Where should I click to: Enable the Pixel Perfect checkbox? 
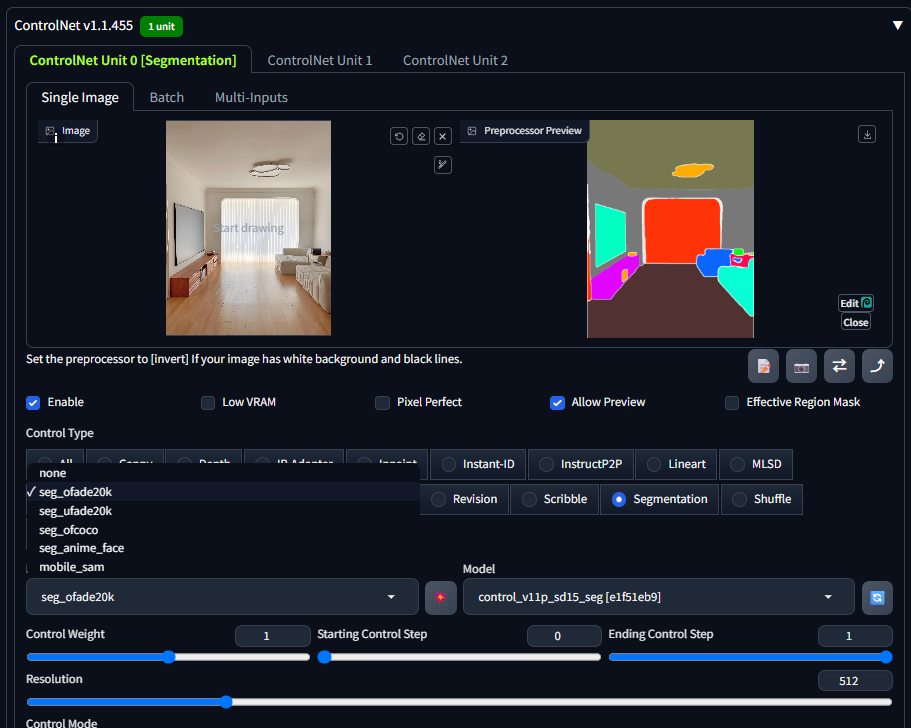[382, 403]
